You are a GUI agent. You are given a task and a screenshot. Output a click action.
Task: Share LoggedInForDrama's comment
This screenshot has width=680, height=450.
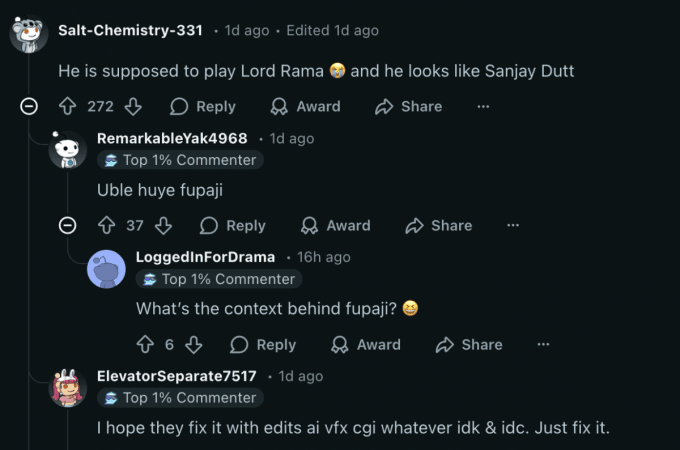(x=469, y=344)
